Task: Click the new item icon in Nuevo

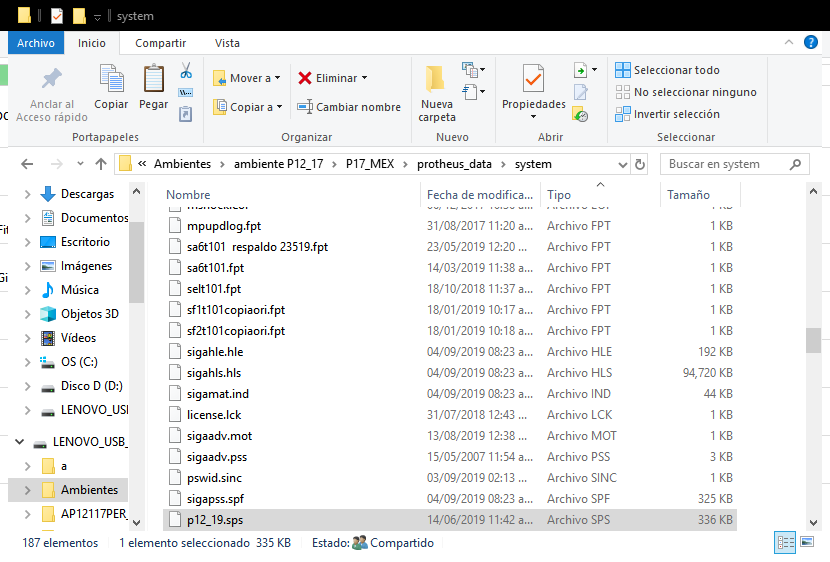Action: (x=470, y=69)
